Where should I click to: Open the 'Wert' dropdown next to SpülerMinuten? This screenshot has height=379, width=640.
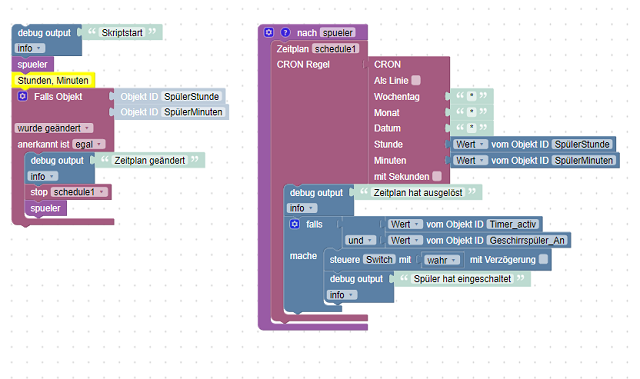point(470,160)
